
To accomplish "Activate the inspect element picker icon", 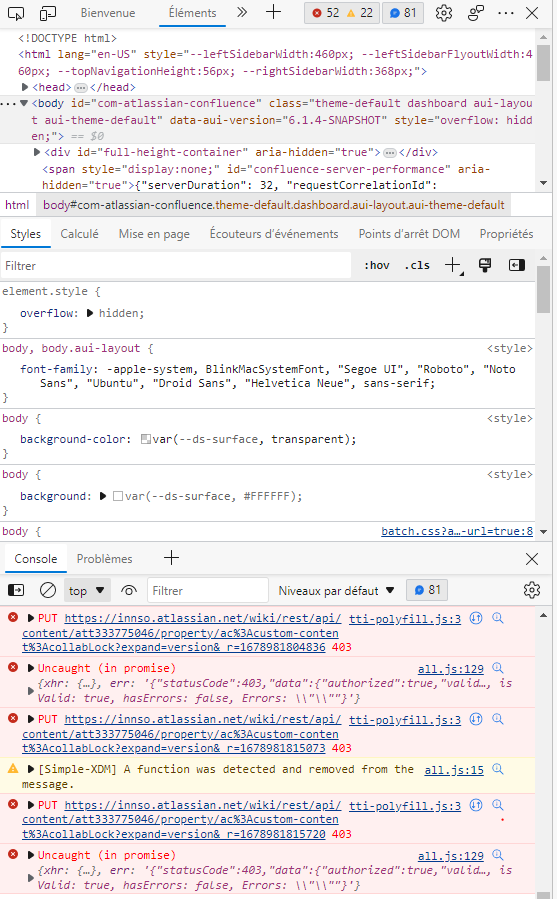I will pyautogui.click(x=16, y=13).
